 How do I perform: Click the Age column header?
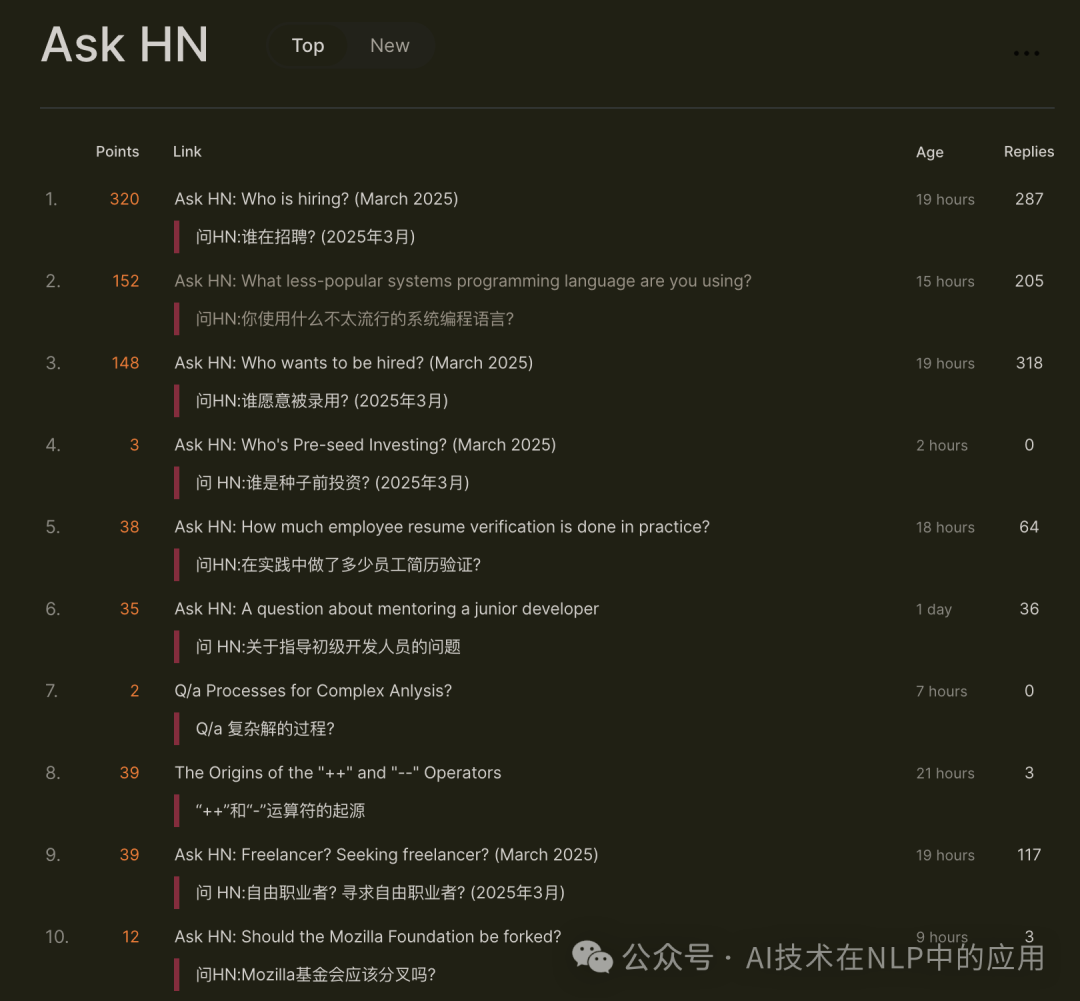(929, 152)
